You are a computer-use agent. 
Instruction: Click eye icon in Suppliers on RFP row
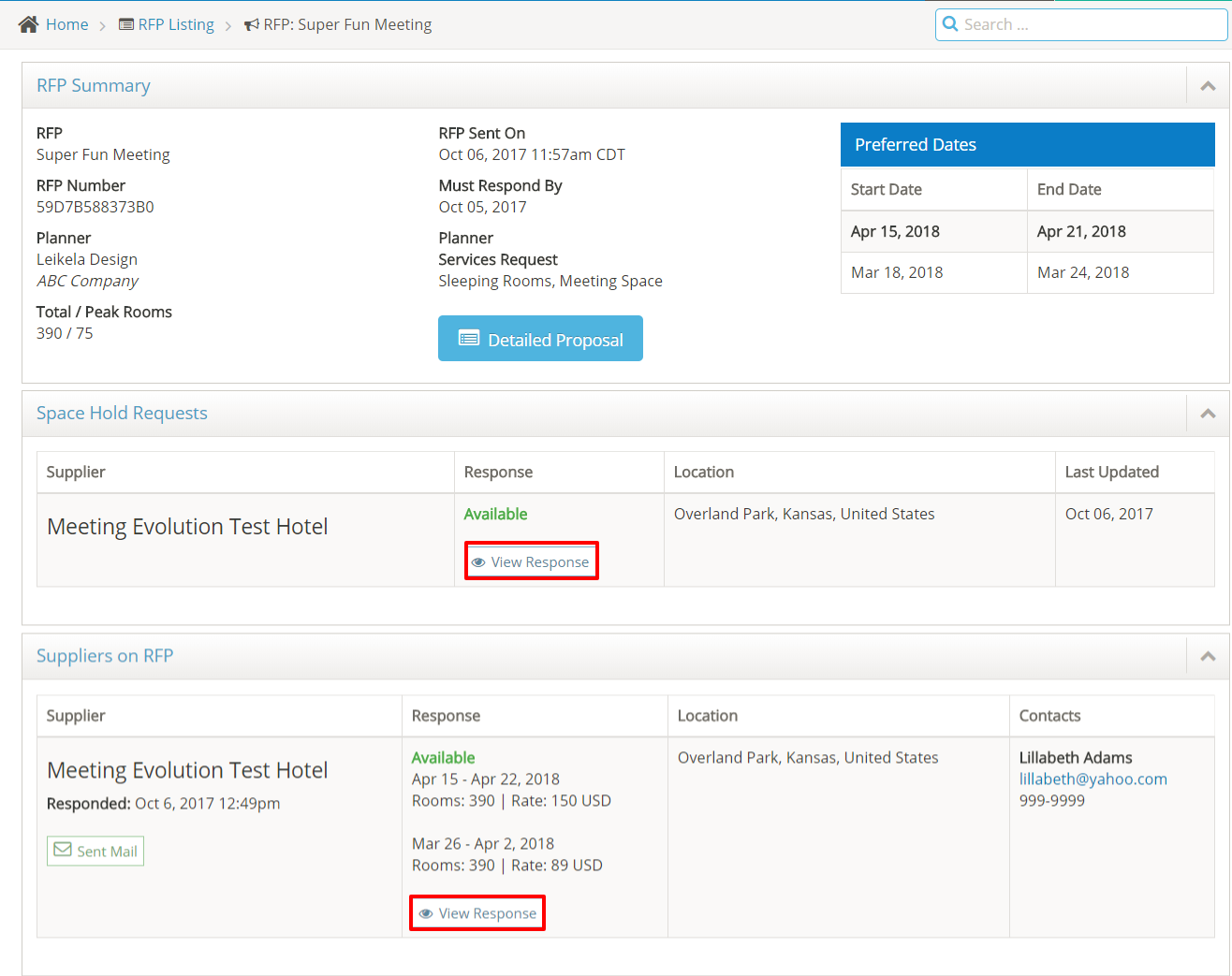tap(426, 914)
